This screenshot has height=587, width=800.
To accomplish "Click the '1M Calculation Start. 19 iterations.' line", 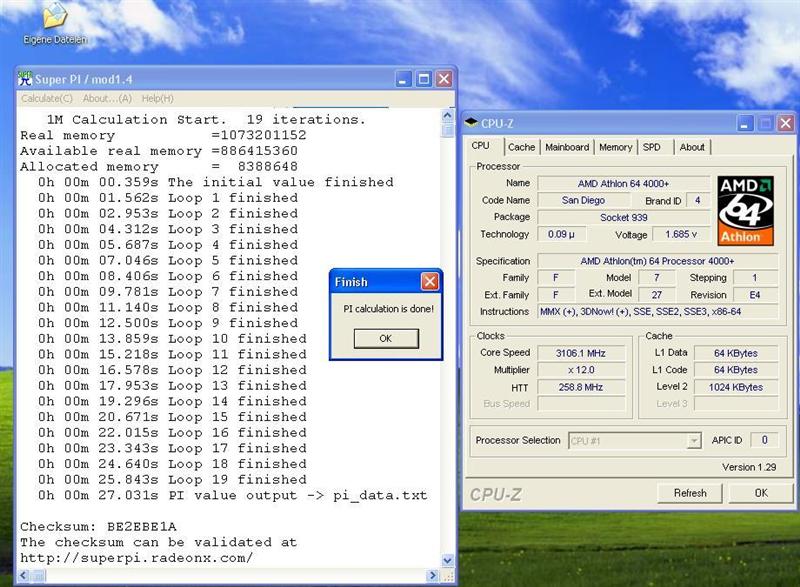I will [x=206, y=119].
